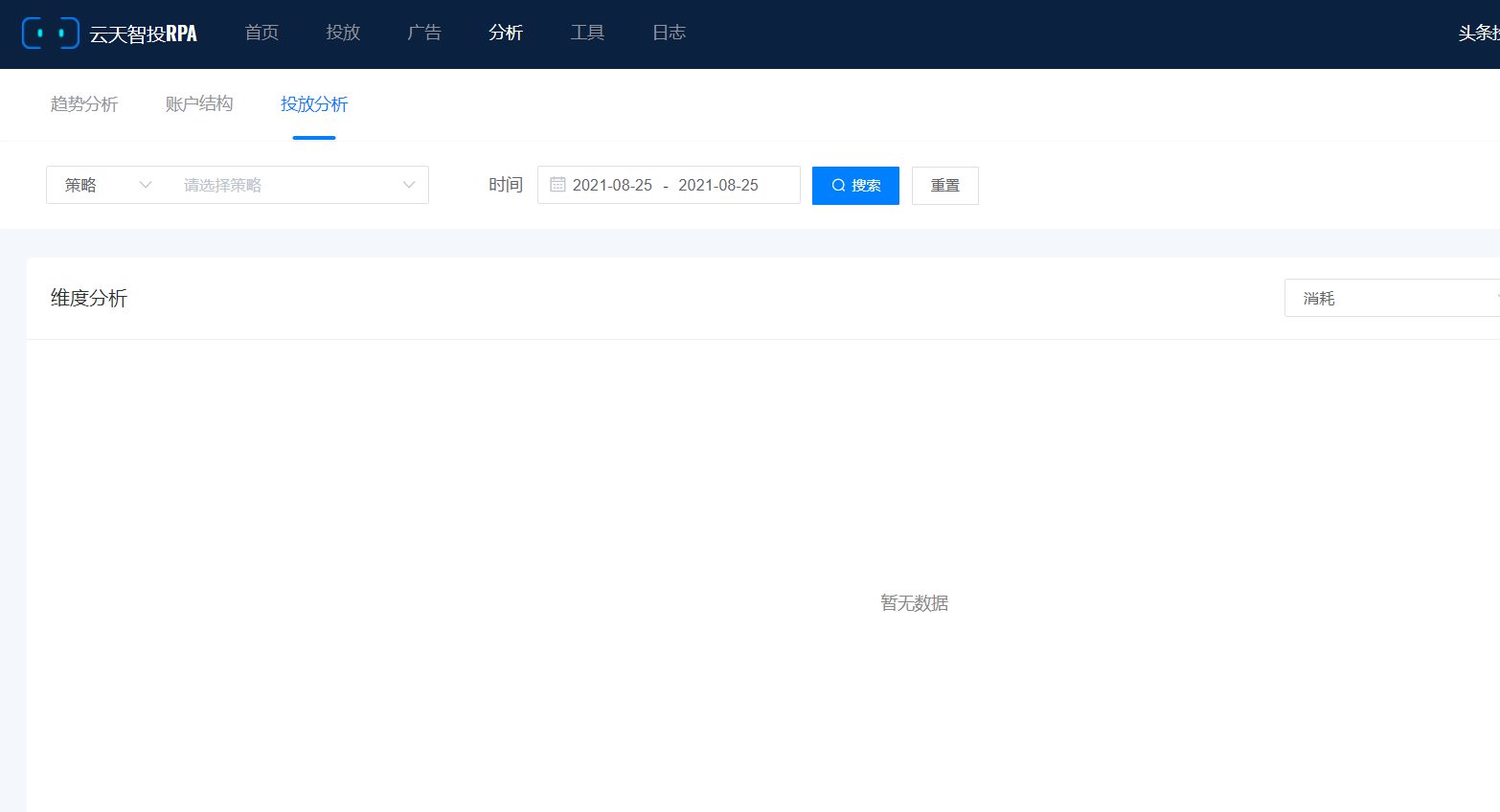Click the 重置 button
Screen dimensions: 1500x812
[x=945, y=186]
